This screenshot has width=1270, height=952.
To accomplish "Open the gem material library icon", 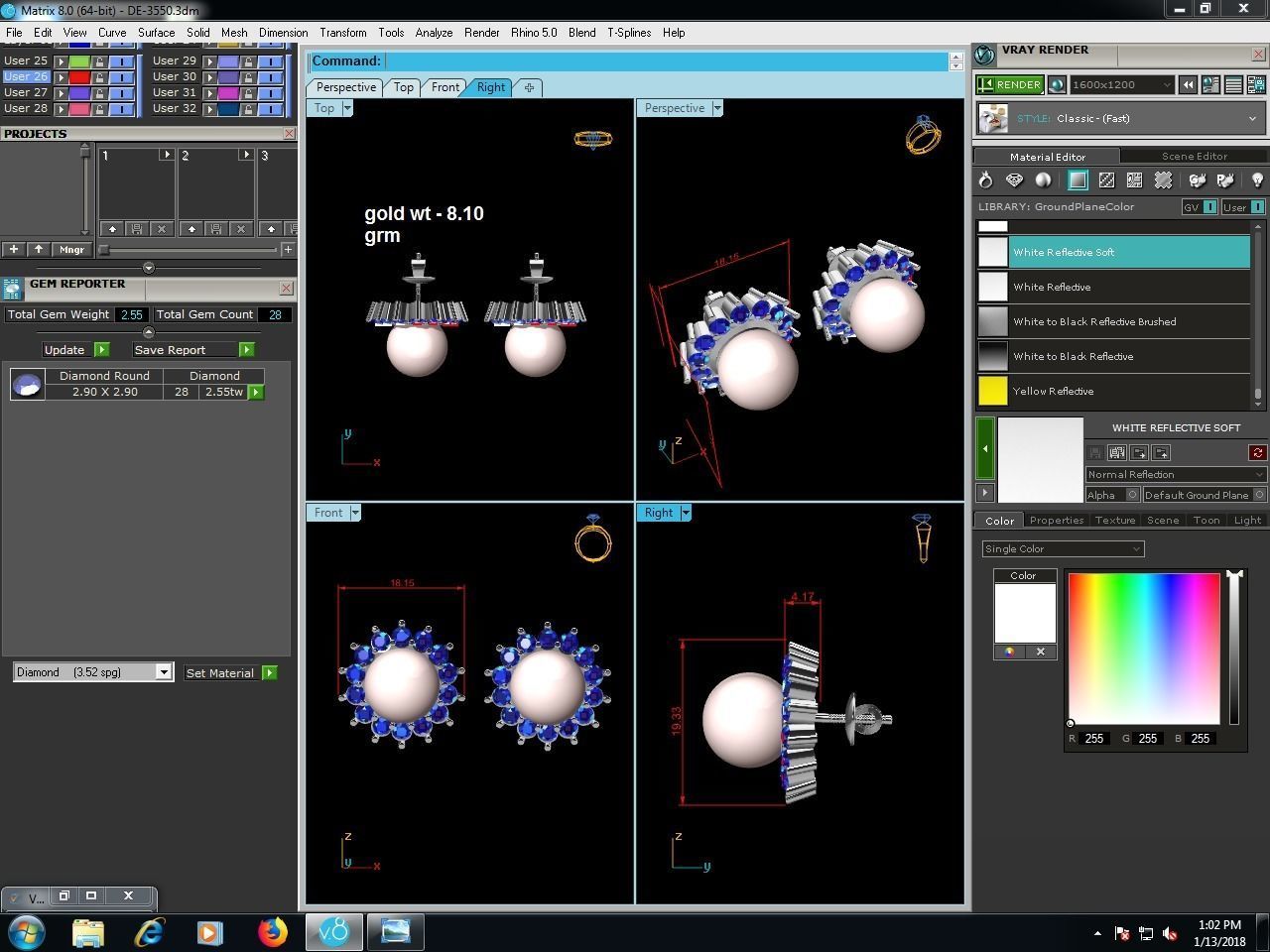I will coord(1014,180).
